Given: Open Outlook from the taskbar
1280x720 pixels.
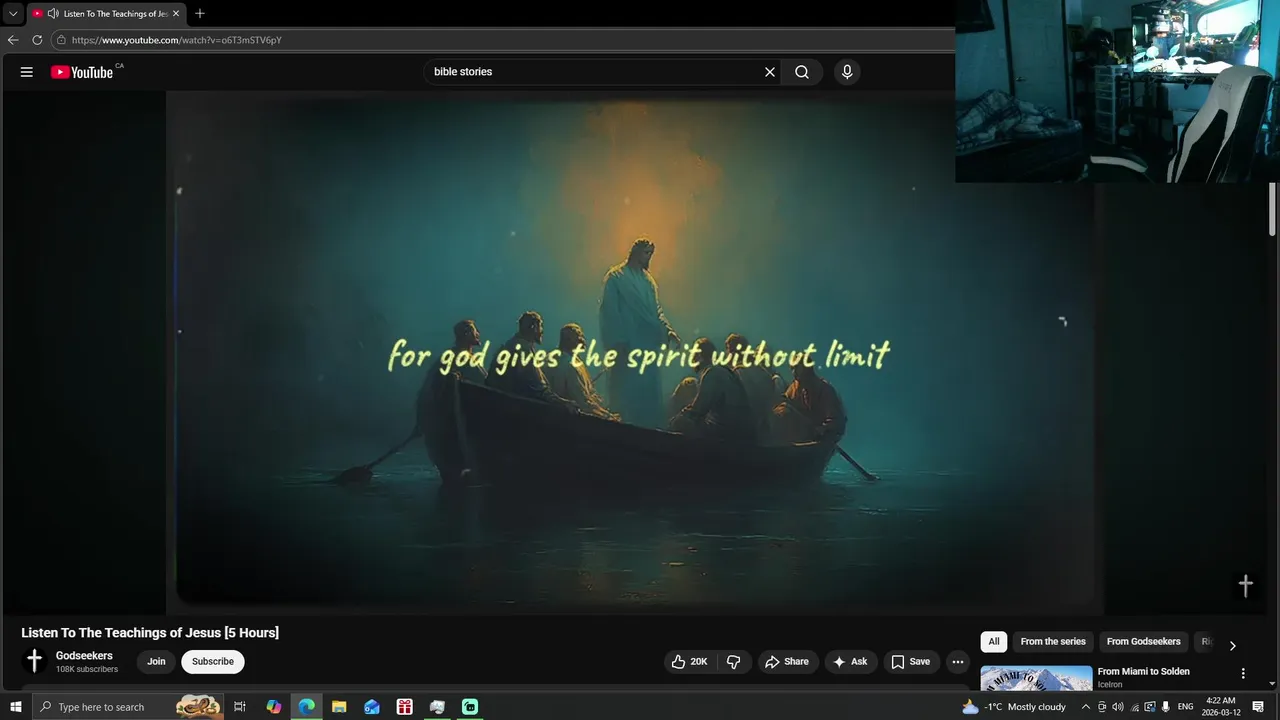Looking at the screenshot, I should (372, 707).
